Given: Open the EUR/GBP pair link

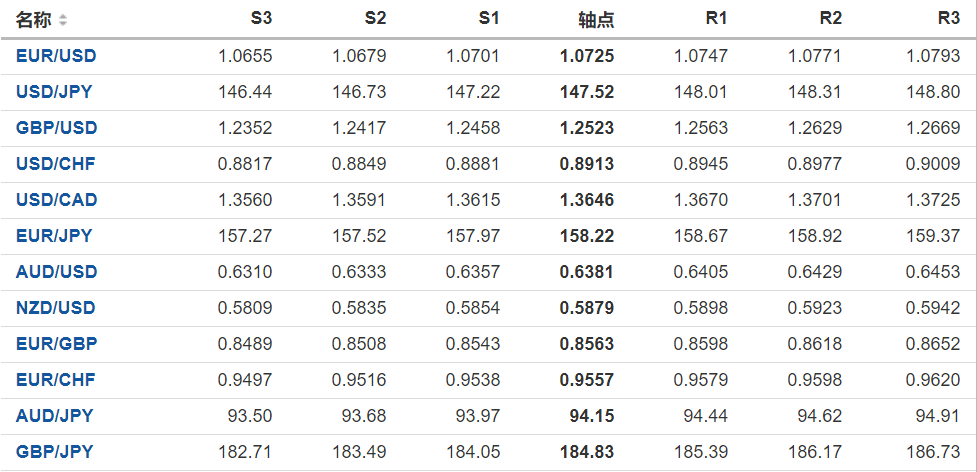Looking at the screenshot, I should 56,344.
